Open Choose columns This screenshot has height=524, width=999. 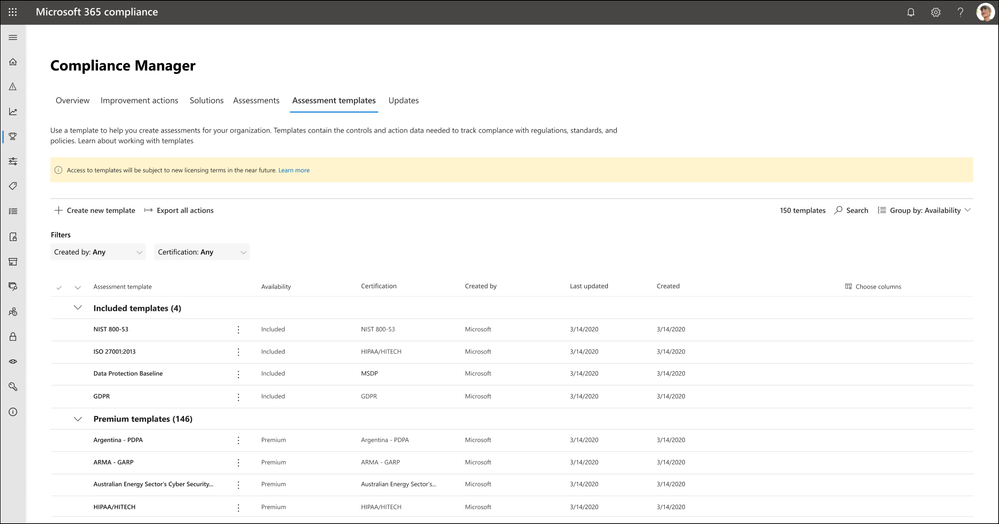click(873, 287)
